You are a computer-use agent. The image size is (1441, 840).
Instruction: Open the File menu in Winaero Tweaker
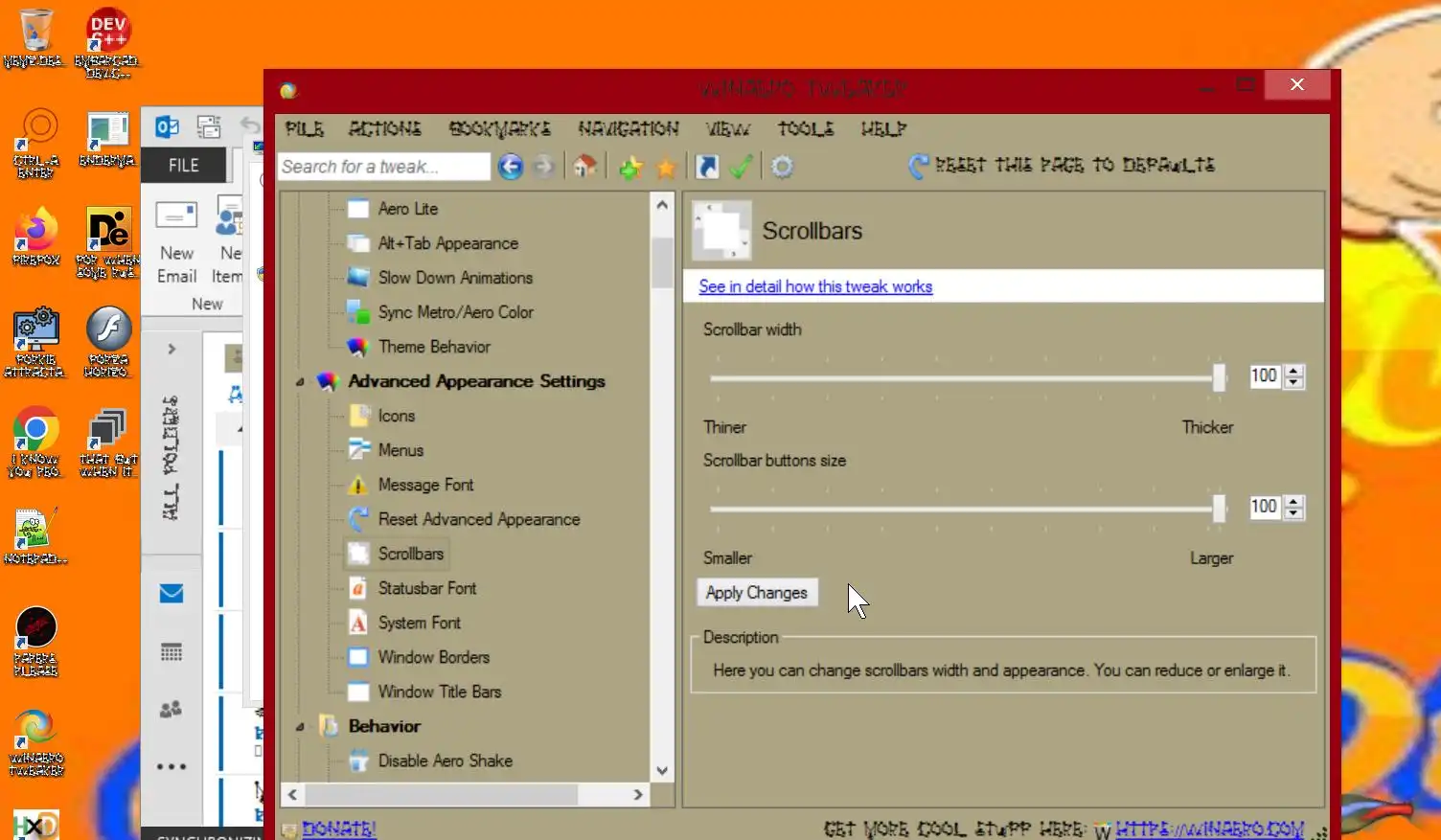click(305, 128)
